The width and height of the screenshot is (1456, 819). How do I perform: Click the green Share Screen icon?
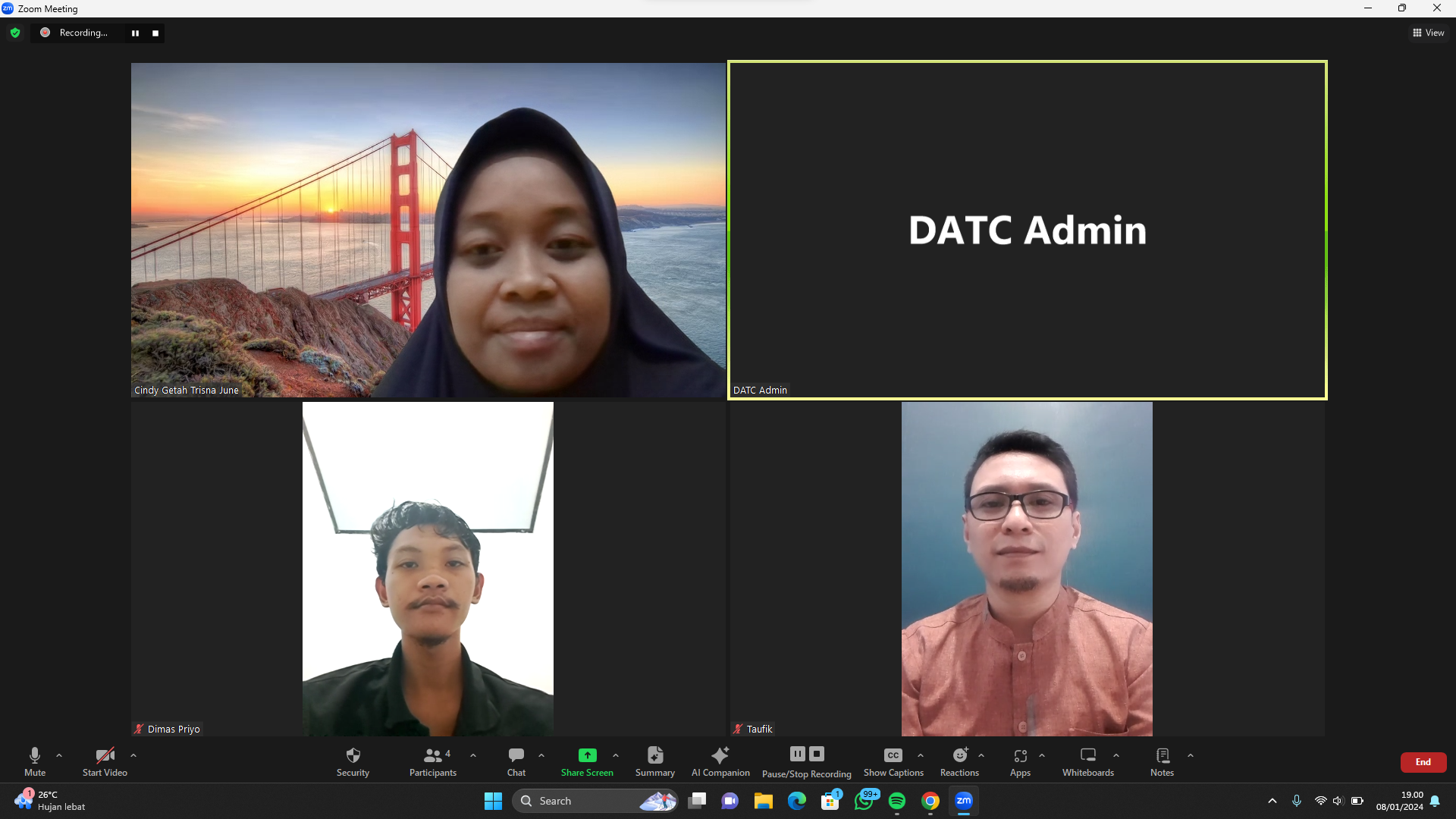pos(587,755)
